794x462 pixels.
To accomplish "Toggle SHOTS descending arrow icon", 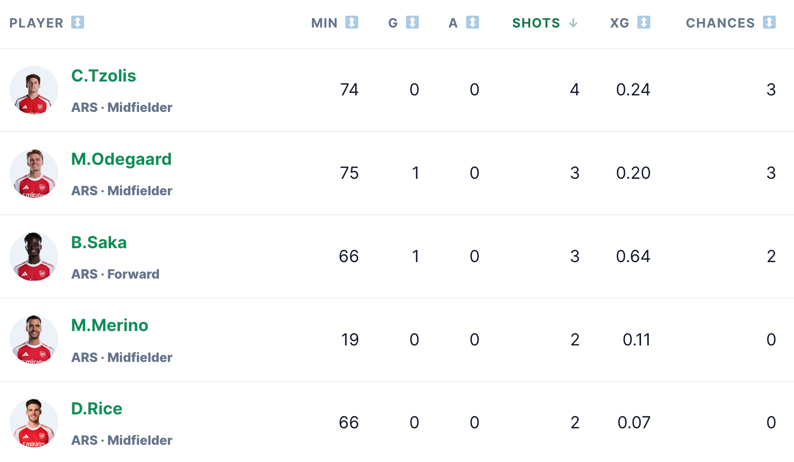I will (573, 23).
